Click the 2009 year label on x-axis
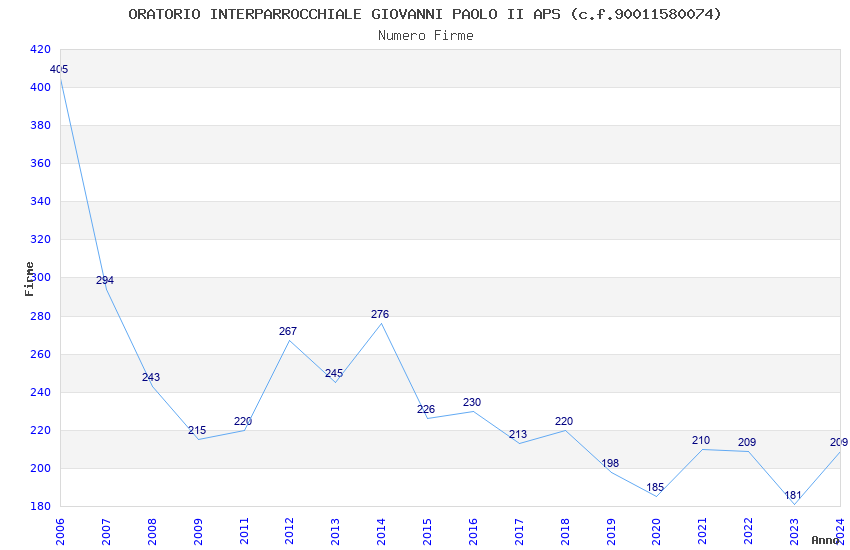Screen dimensions: 850x550 (x=197, y=531)
